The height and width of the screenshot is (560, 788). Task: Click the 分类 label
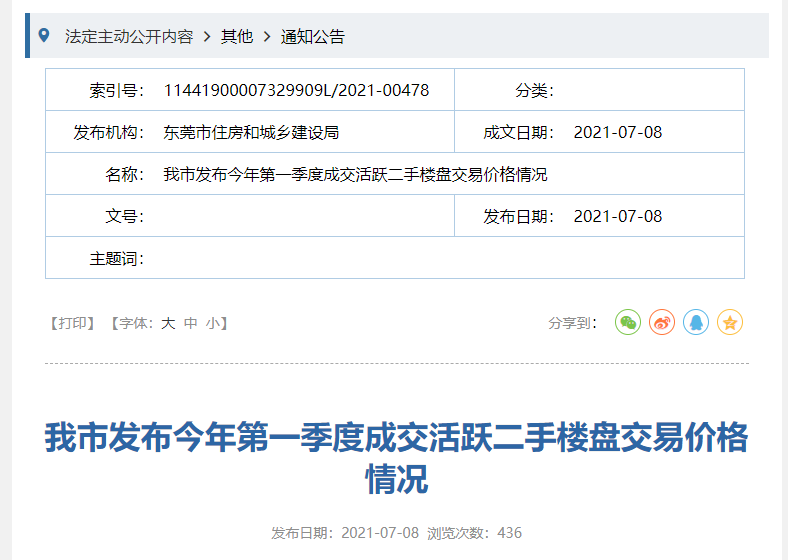[x=534, y=90]
